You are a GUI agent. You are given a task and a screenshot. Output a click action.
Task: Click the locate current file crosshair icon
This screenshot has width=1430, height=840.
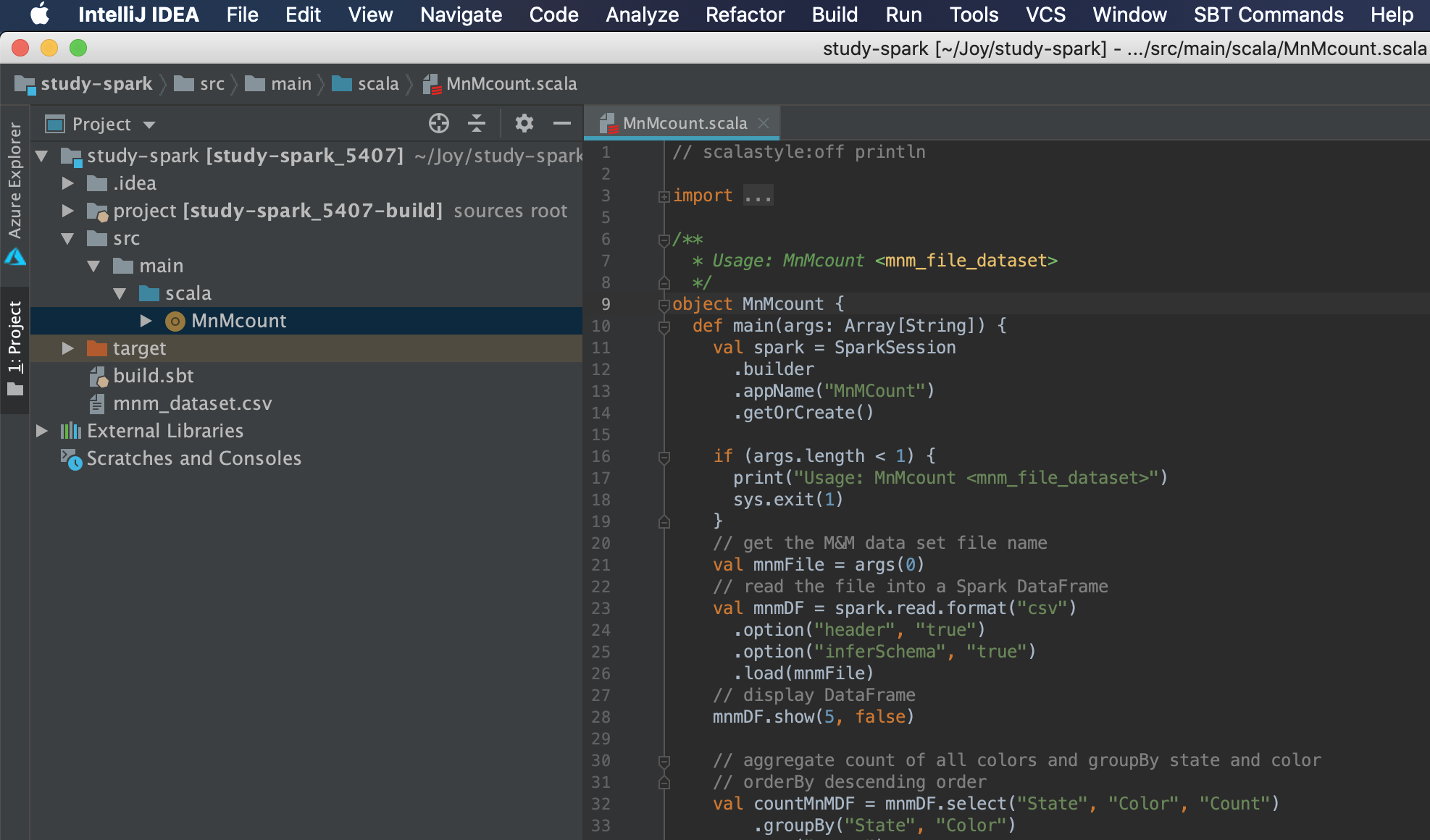[438, 124]
